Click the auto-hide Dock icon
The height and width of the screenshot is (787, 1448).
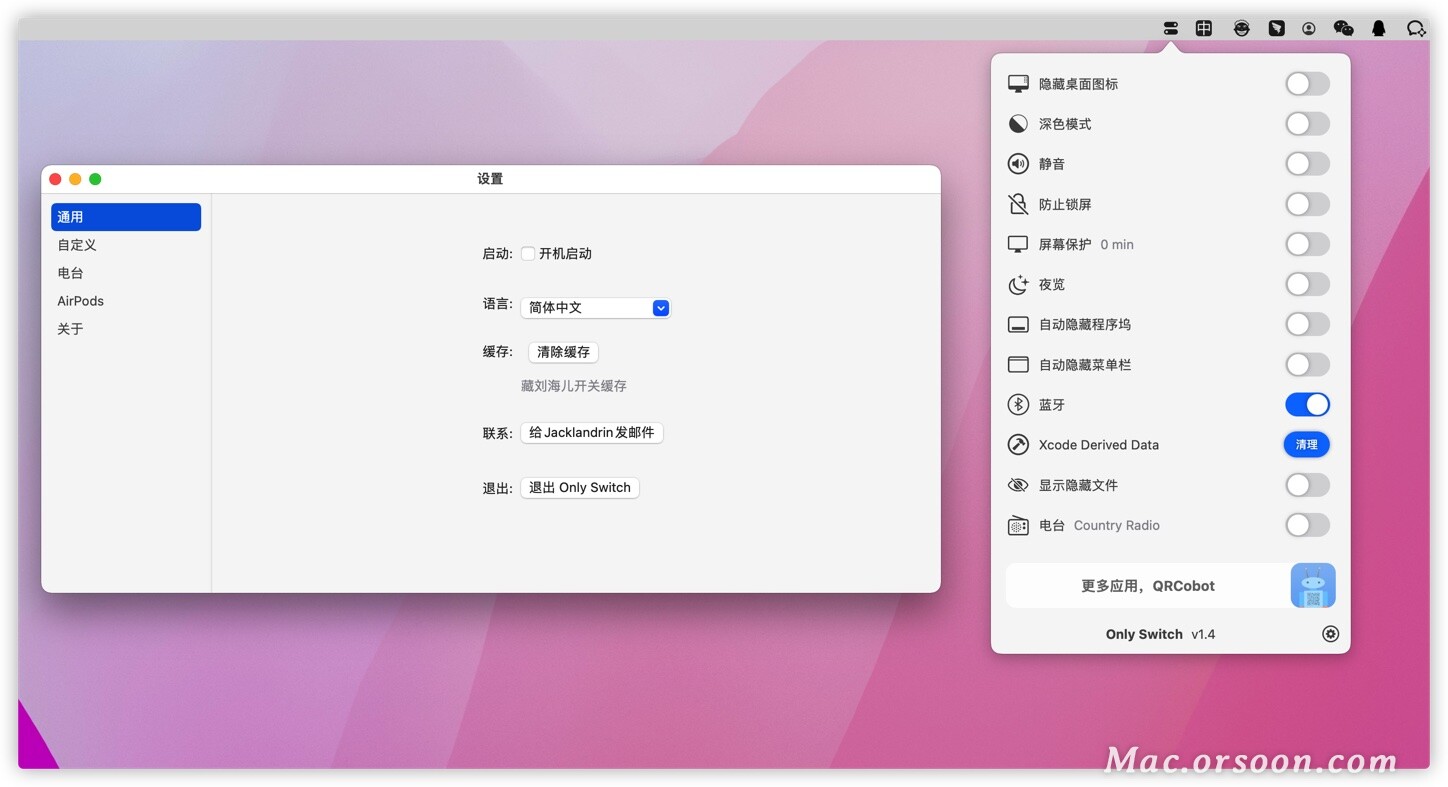(1018, 325)
